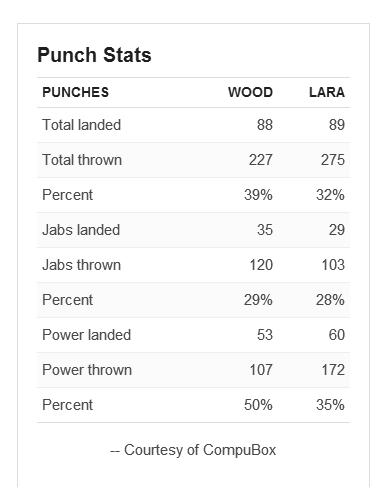This screenshot has height=487, width=386.
Task: Click Wood's jabs thrown value 120
Action: tap(261, 265)
